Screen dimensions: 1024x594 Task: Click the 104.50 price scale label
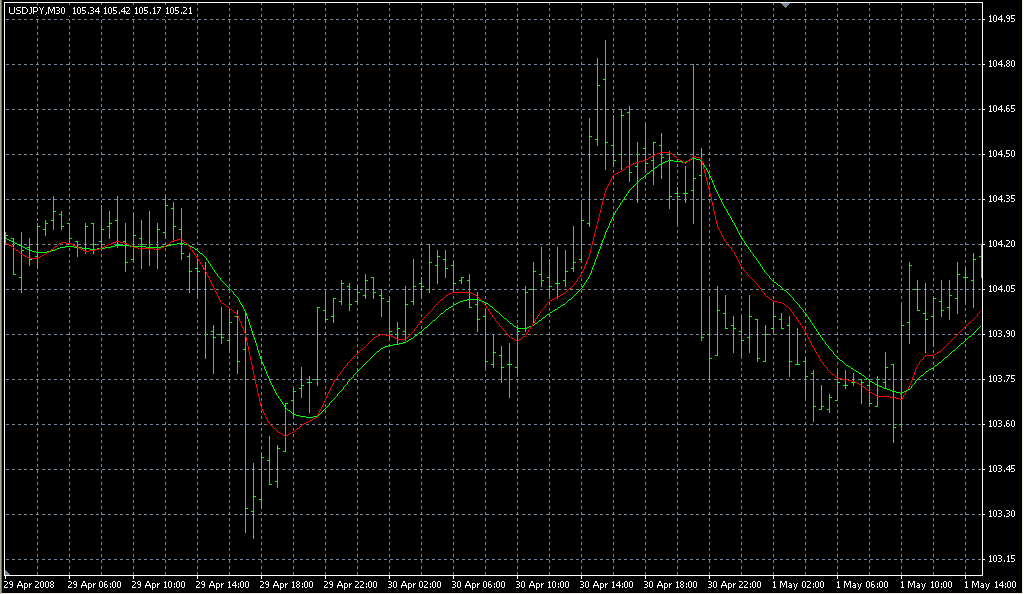click(x=1001, y=154)
